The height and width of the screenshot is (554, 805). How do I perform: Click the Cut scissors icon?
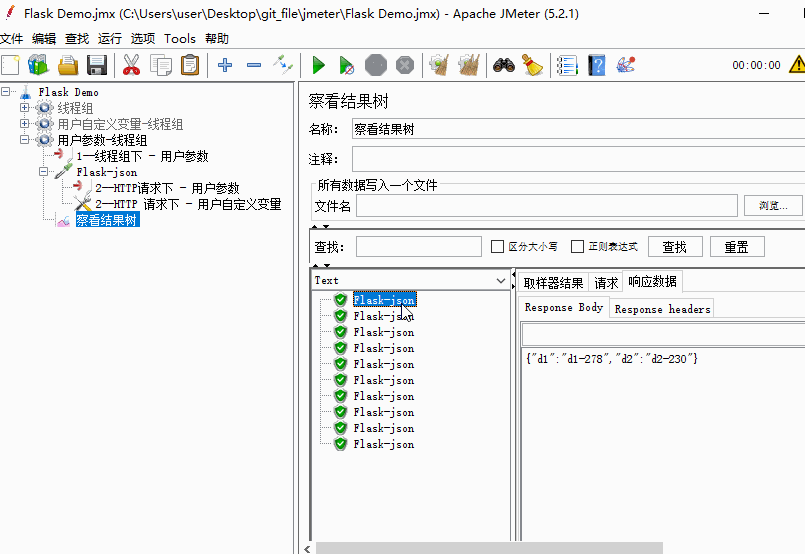[131, 65]
